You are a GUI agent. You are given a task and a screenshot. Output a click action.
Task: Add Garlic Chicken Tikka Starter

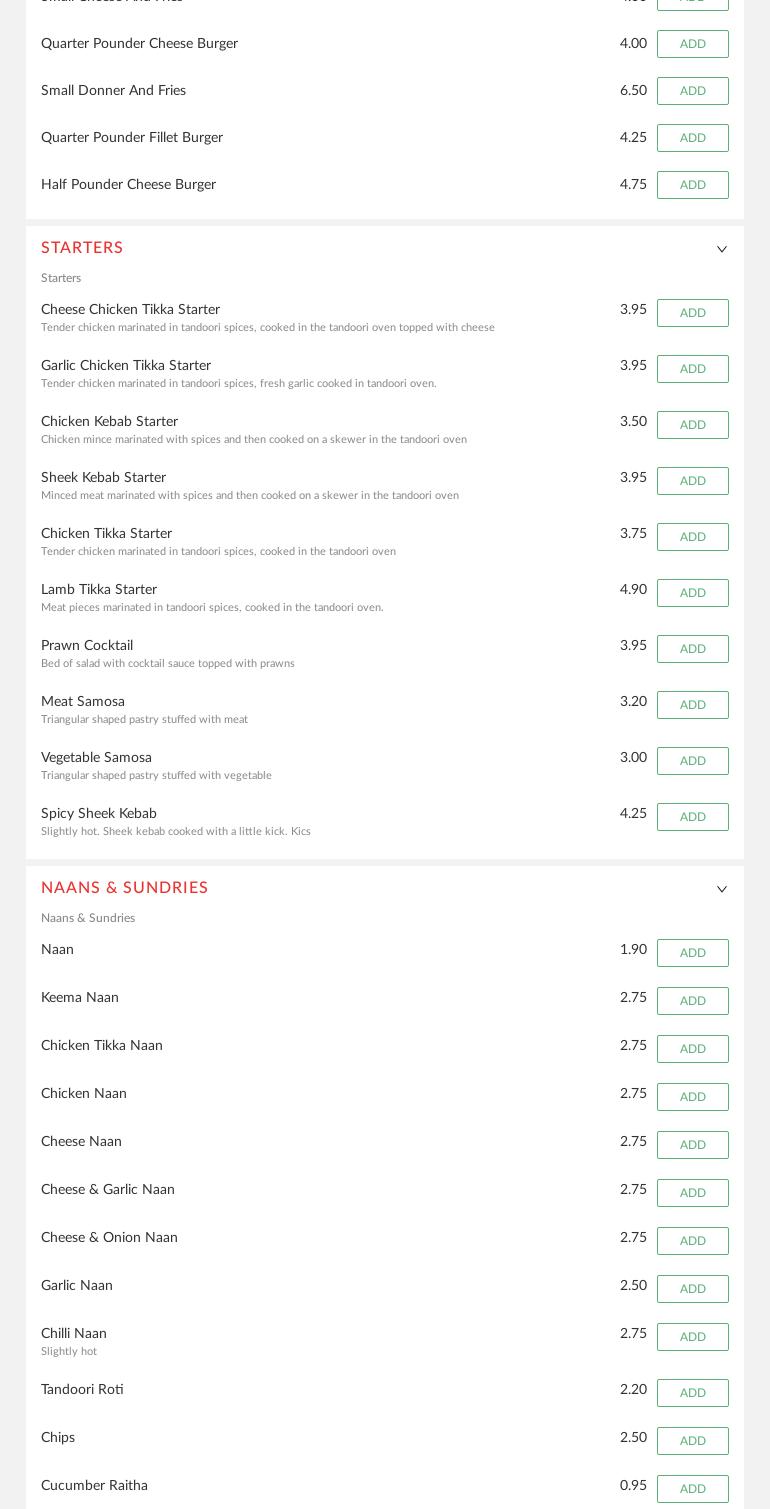(x=692, y=369)
